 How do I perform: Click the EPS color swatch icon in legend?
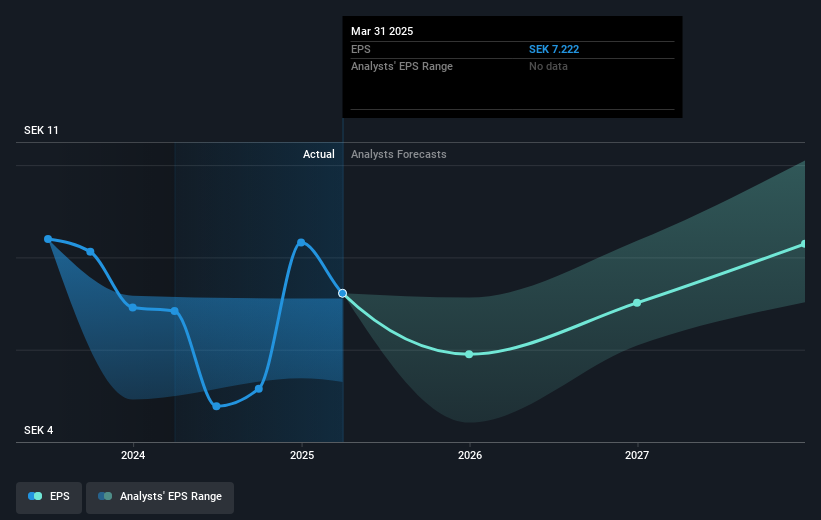(x=35, y=496)
